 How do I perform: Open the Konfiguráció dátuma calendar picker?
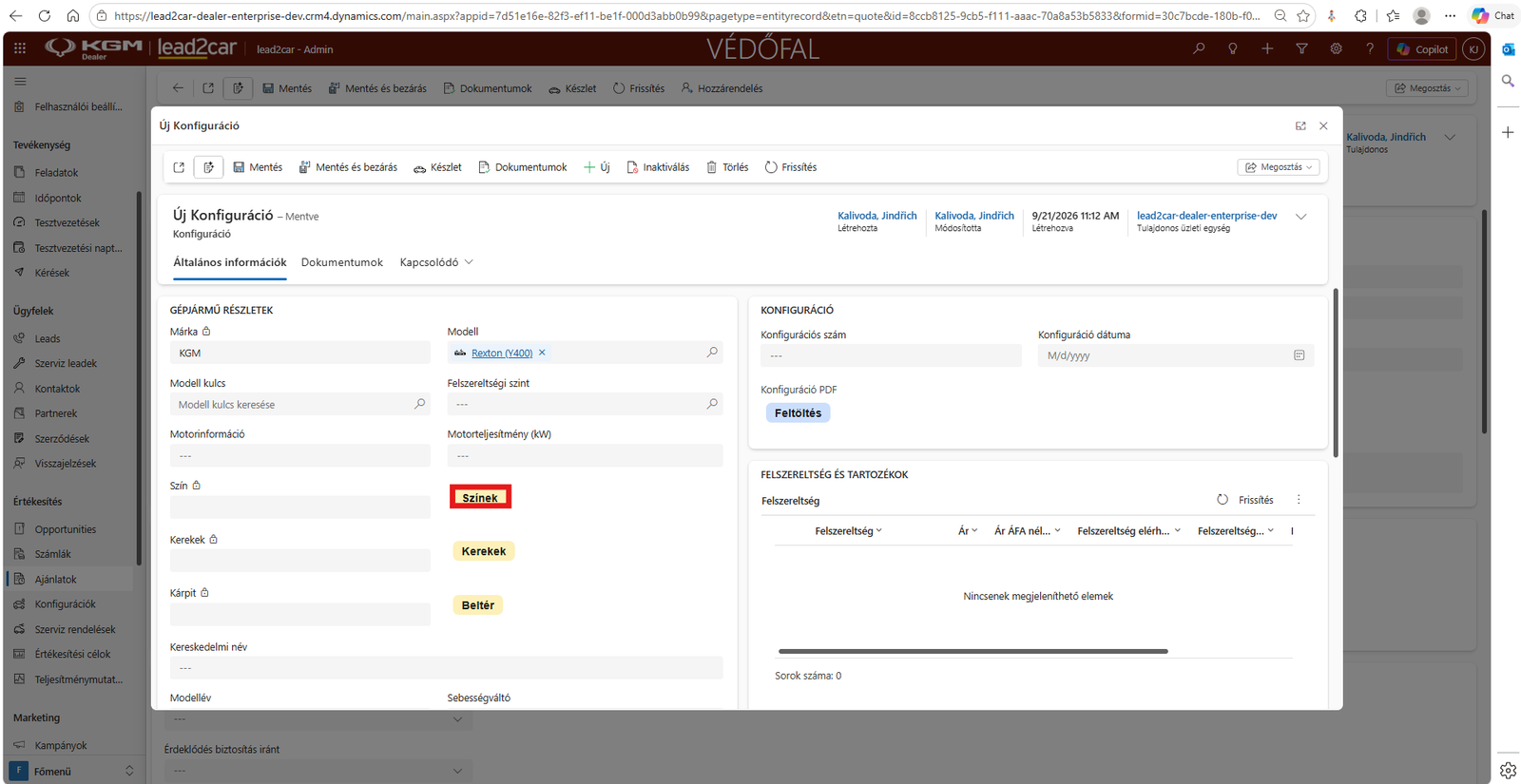pos(1299,355)
